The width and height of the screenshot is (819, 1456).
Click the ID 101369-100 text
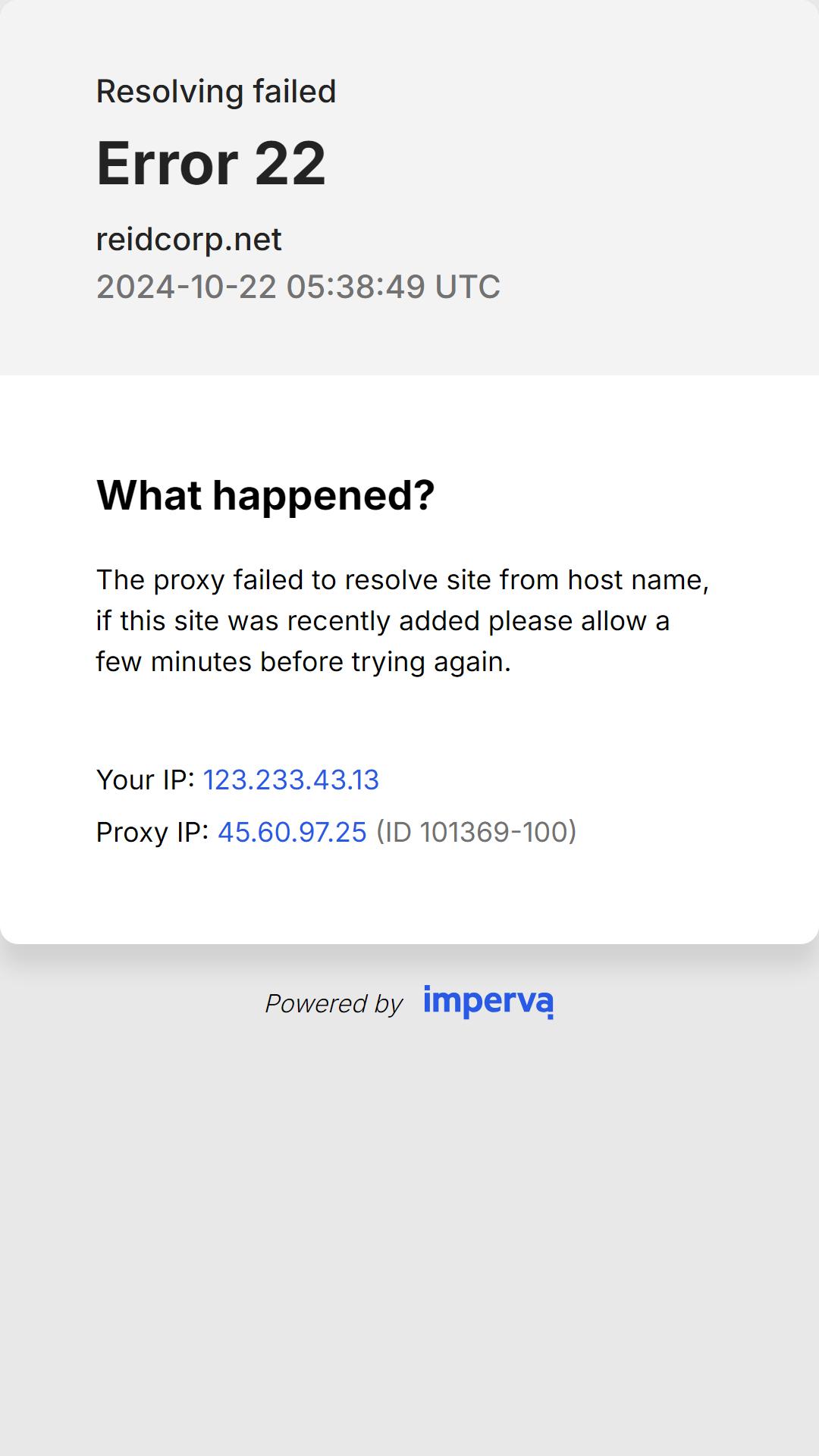pyautogui.click(x=476, y=832)
